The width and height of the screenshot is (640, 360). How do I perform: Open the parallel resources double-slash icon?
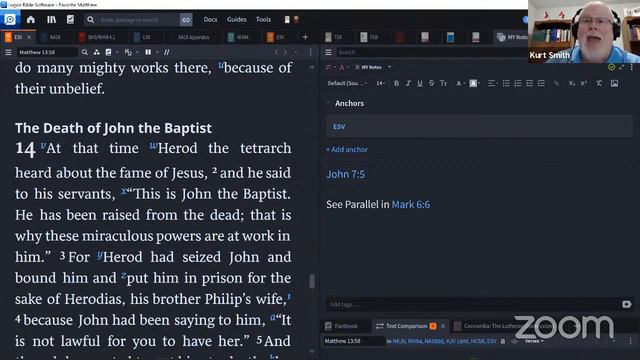(167, 52)
